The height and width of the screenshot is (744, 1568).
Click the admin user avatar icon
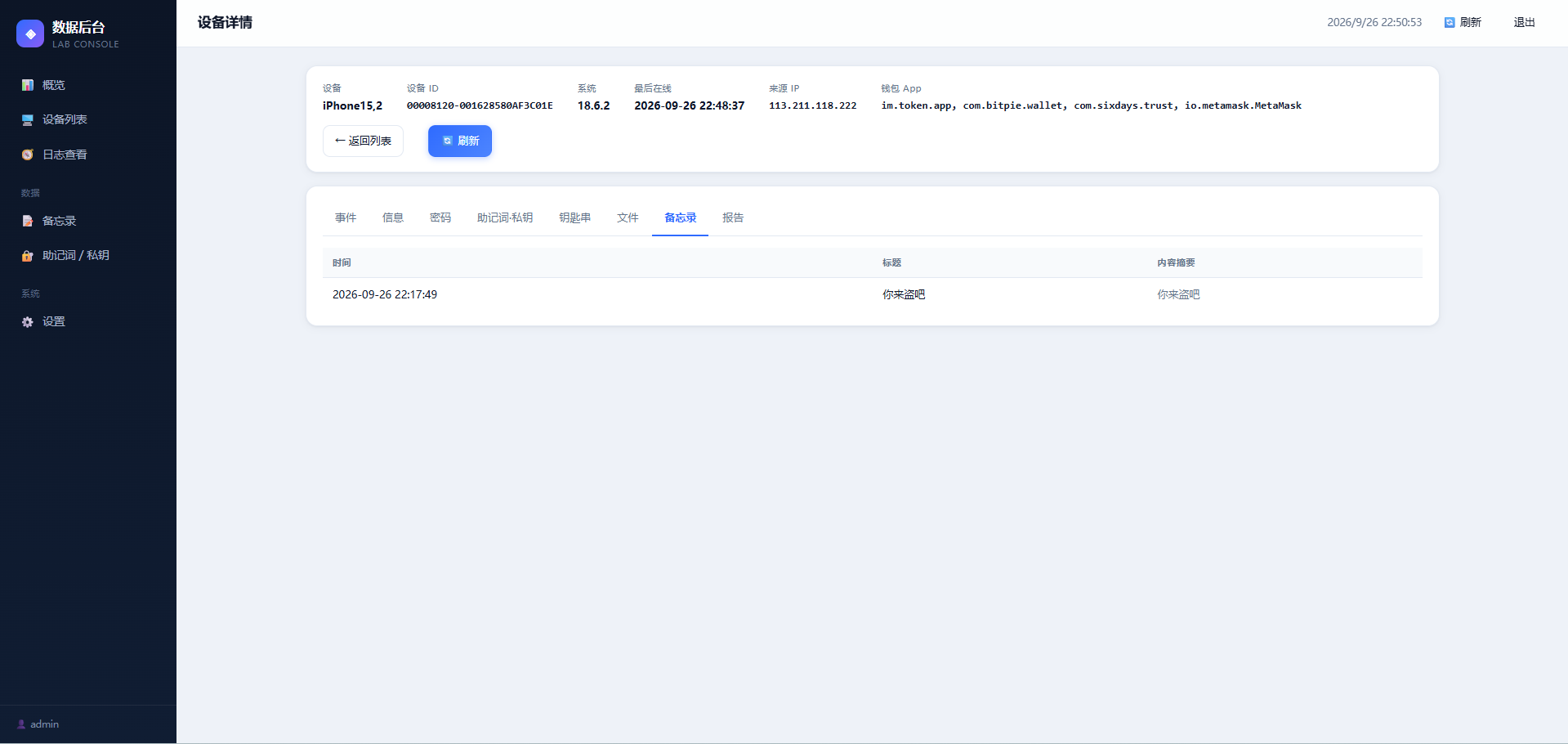[21, 724]
